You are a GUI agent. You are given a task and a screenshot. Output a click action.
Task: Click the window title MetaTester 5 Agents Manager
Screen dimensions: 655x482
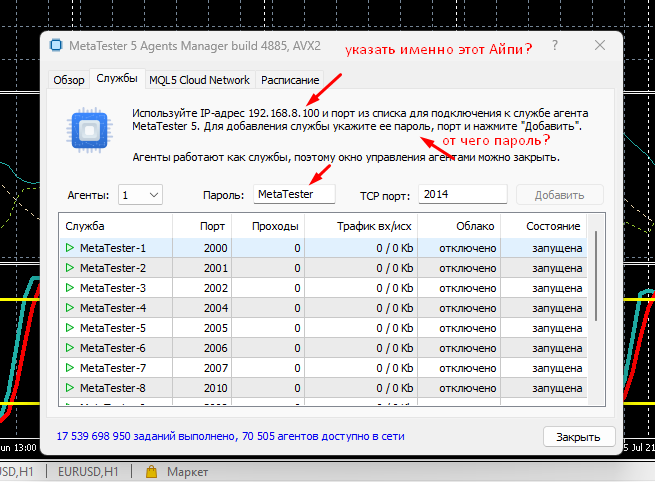tap(195, 46)
